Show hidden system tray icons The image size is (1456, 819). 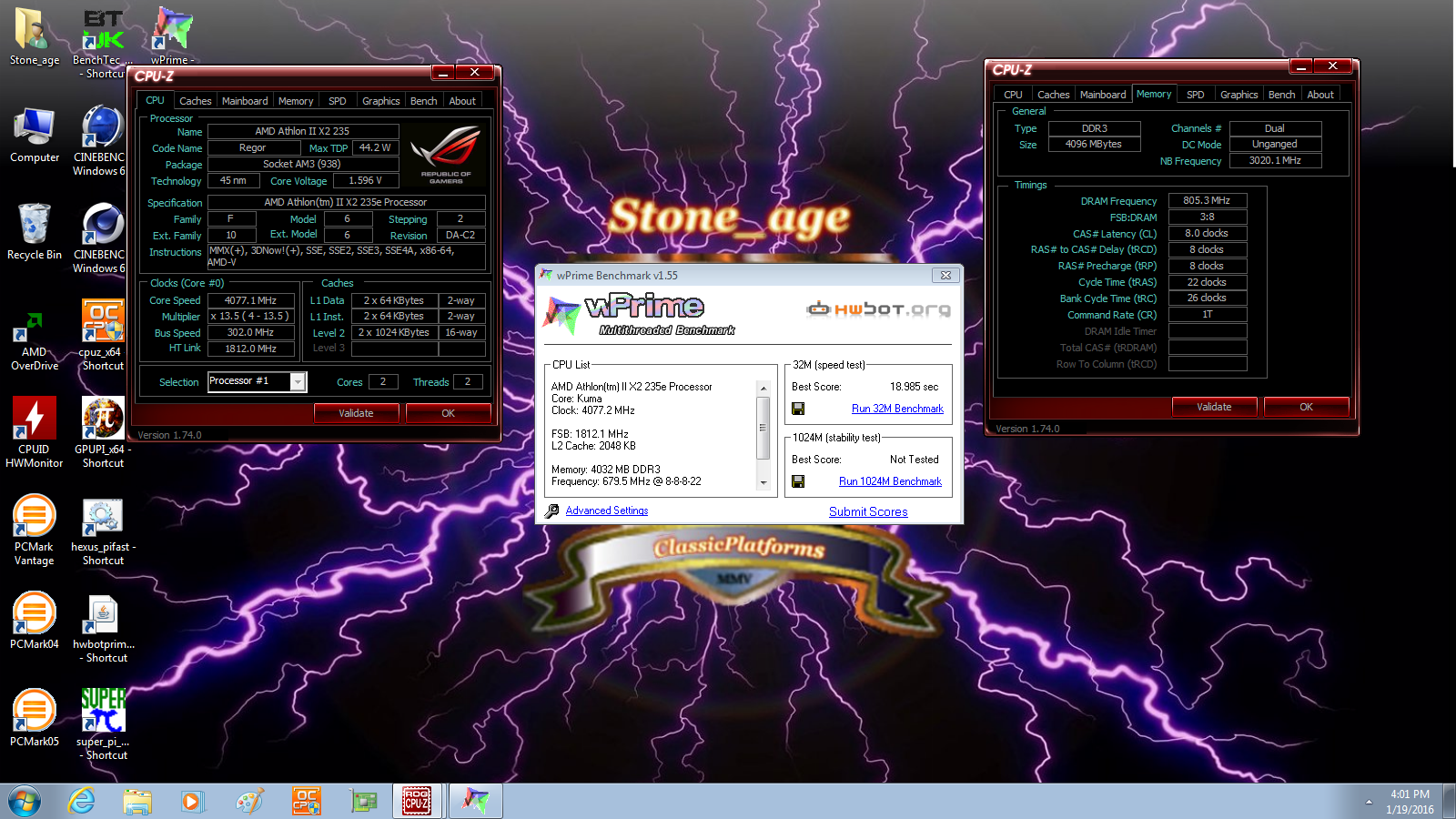(1369, 802)
